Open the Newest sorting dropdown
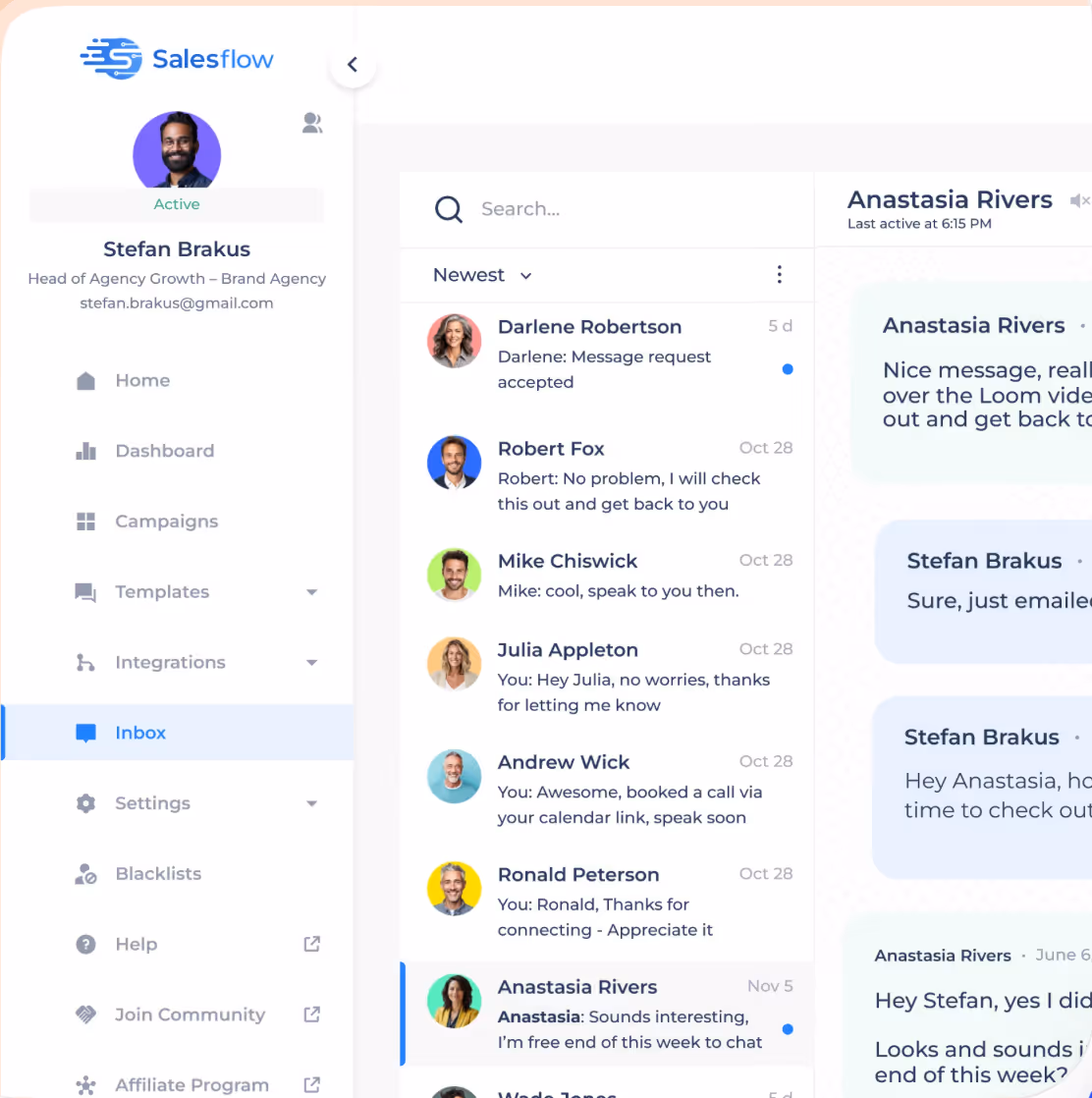 [482, 275]
